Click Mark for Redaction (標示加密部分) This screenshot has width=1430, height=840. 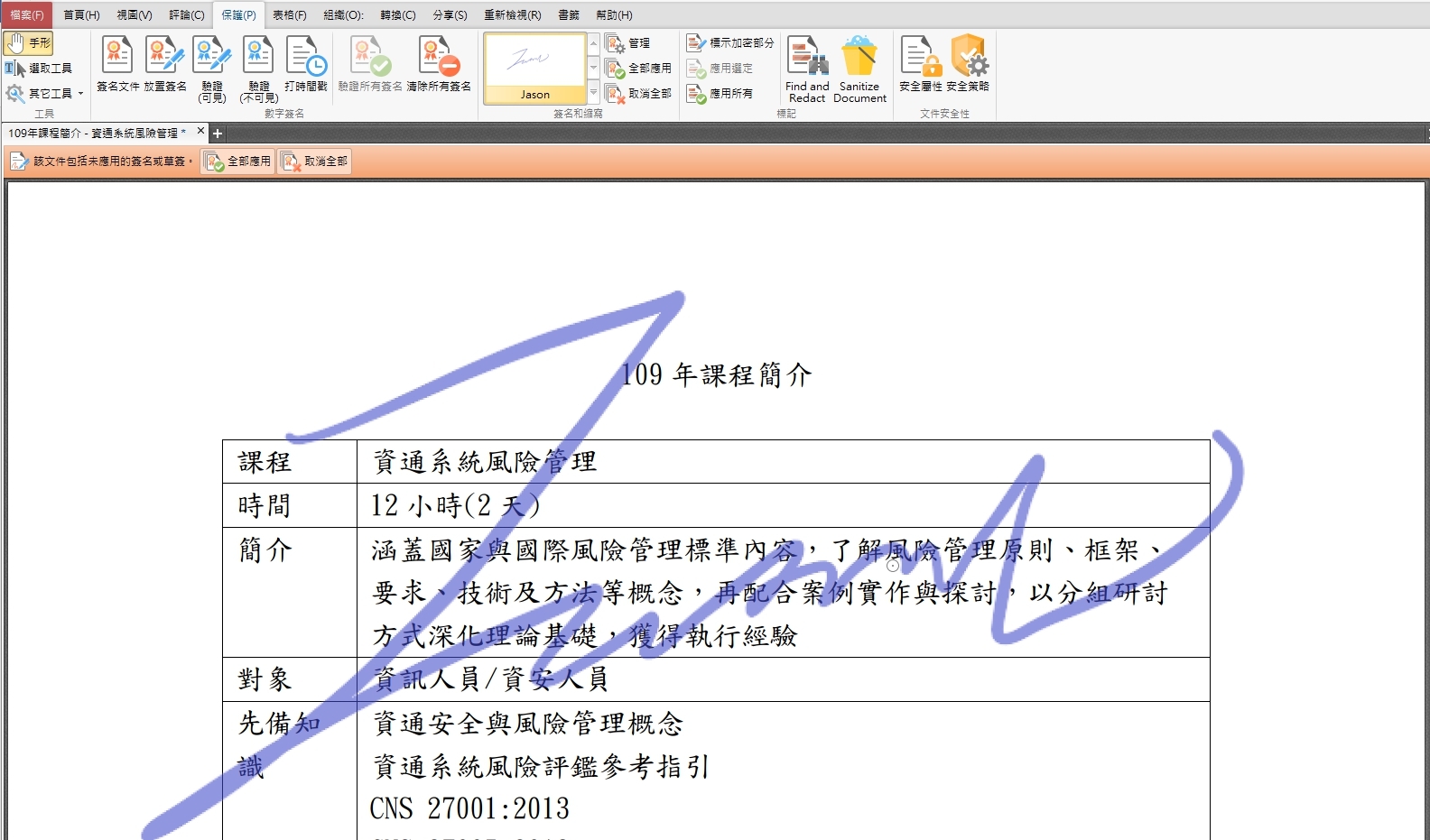click(x=730, y=42)
